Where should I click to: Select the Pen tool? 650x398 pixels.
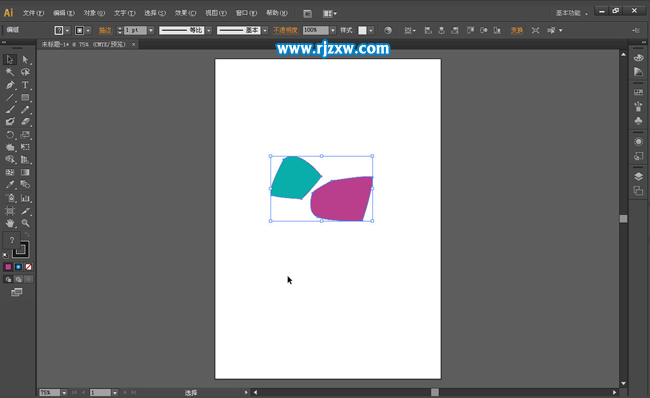[x=10, y=85]
